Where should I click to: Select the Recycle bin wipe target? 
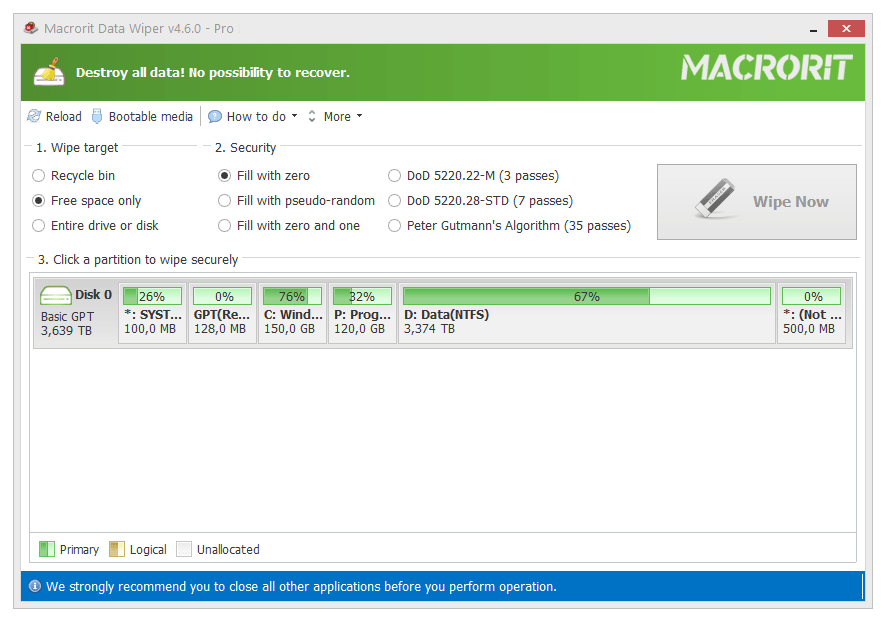(38, 176)
